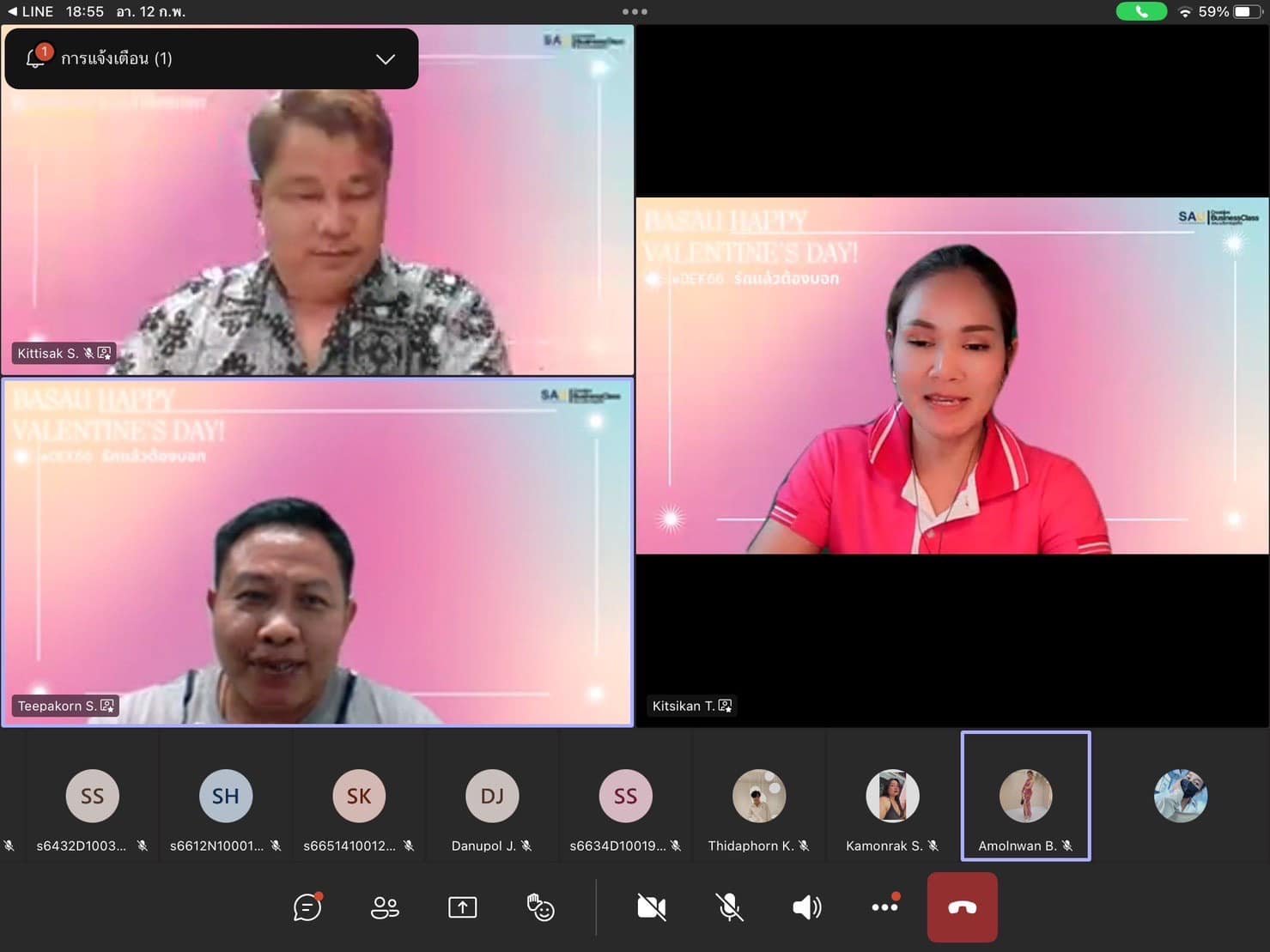The image size is (1270, 952).
Task: Tap the share content icon
Action: [462, 907]
